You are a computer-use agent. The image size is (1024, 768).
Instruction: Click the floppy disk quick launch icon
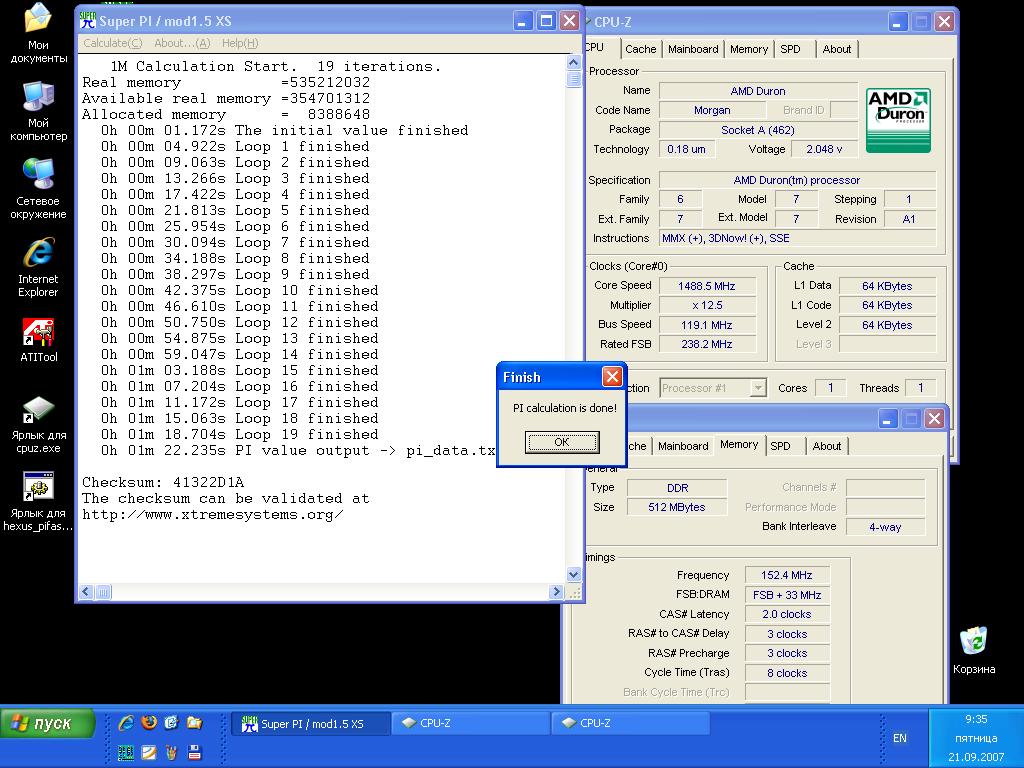coord(195,752)
